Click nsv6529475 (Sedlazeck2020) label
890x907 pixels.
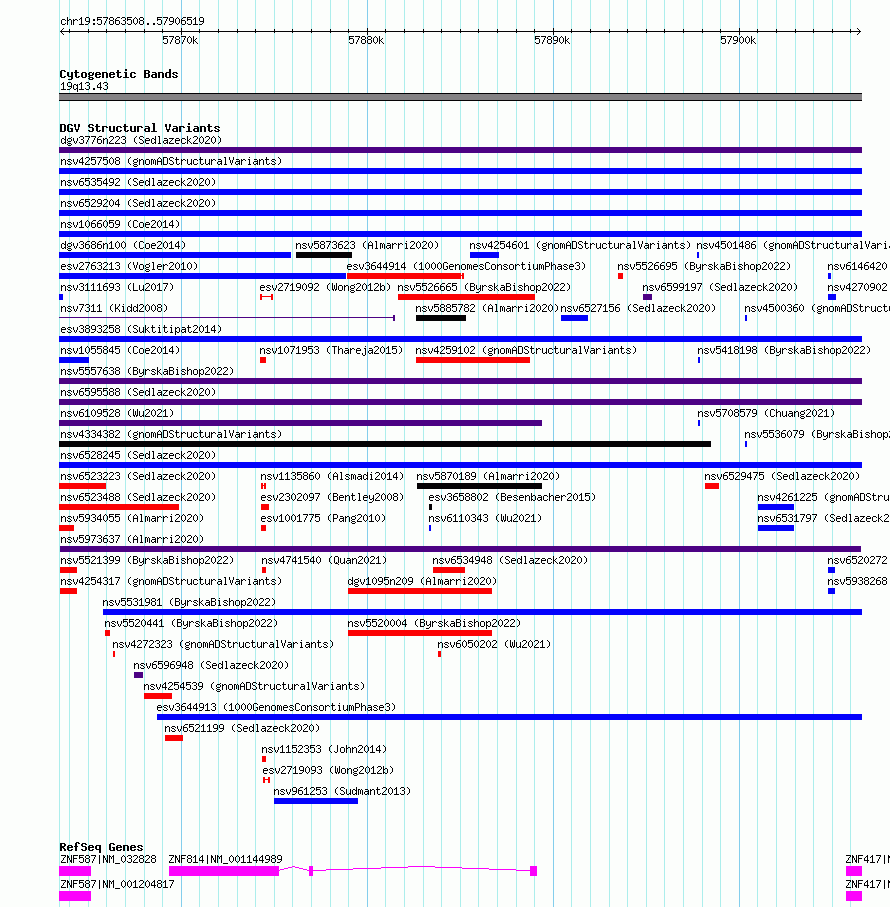(782, 477)
